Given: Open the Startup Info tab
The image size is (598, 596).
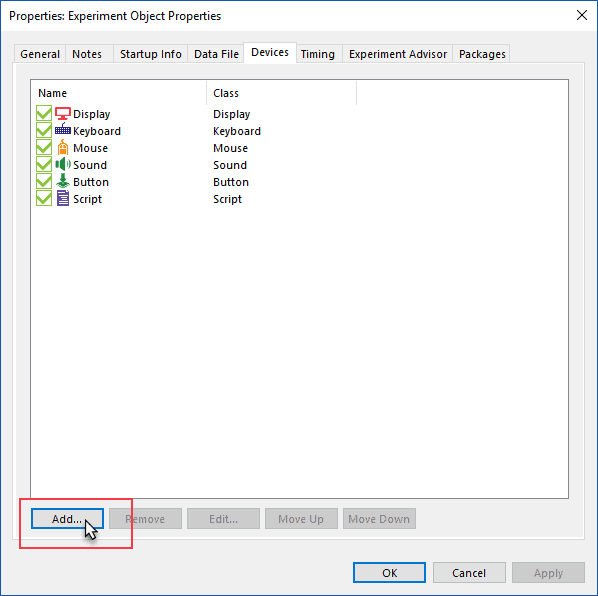Looking at the screenshot, I should tap(151, 54).
